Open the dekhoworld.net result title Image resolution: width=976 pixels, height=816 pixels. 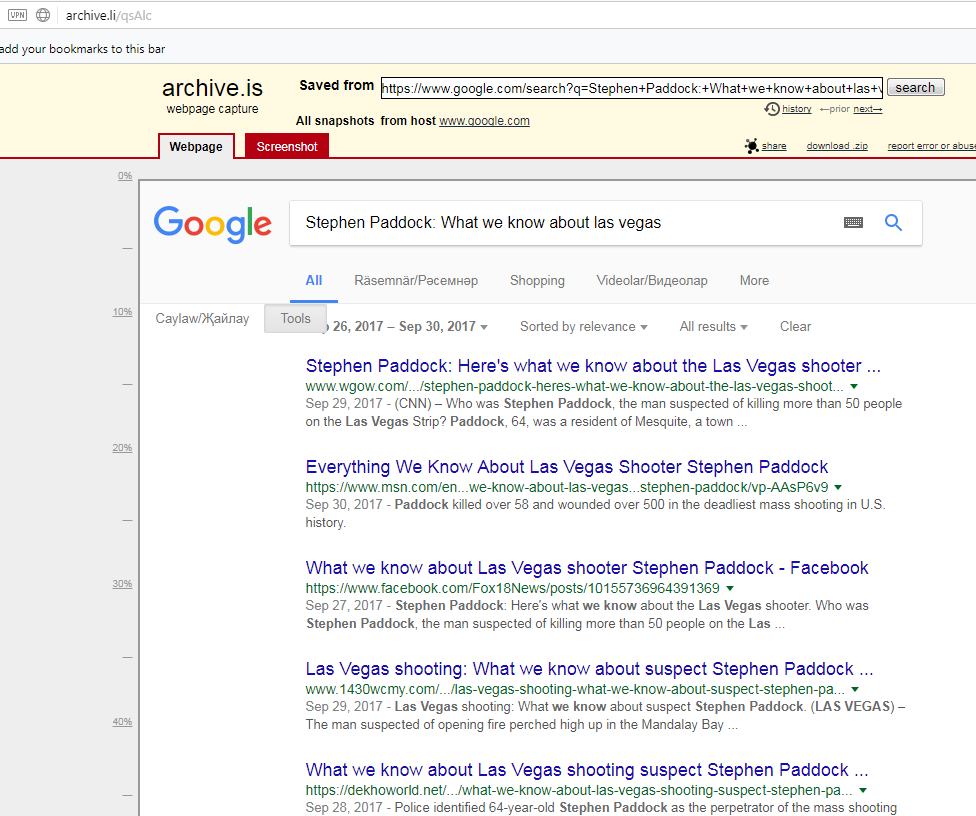(x=587, y=770)
